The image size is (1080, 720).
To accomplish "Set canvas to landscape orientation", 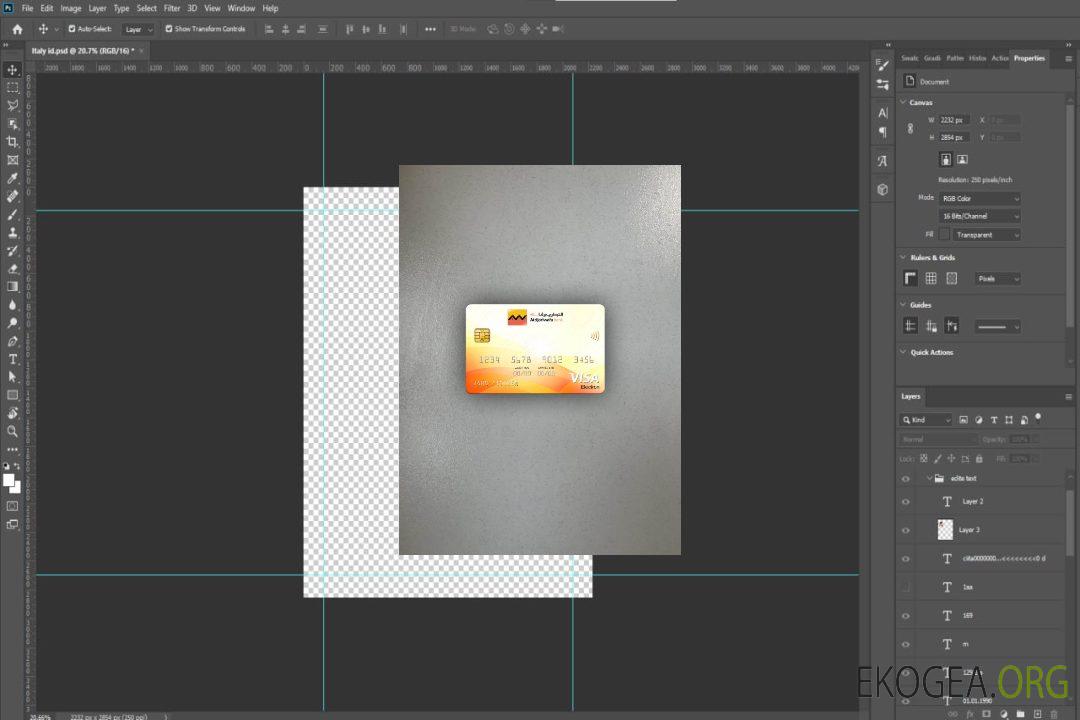I will click(962, 159).
